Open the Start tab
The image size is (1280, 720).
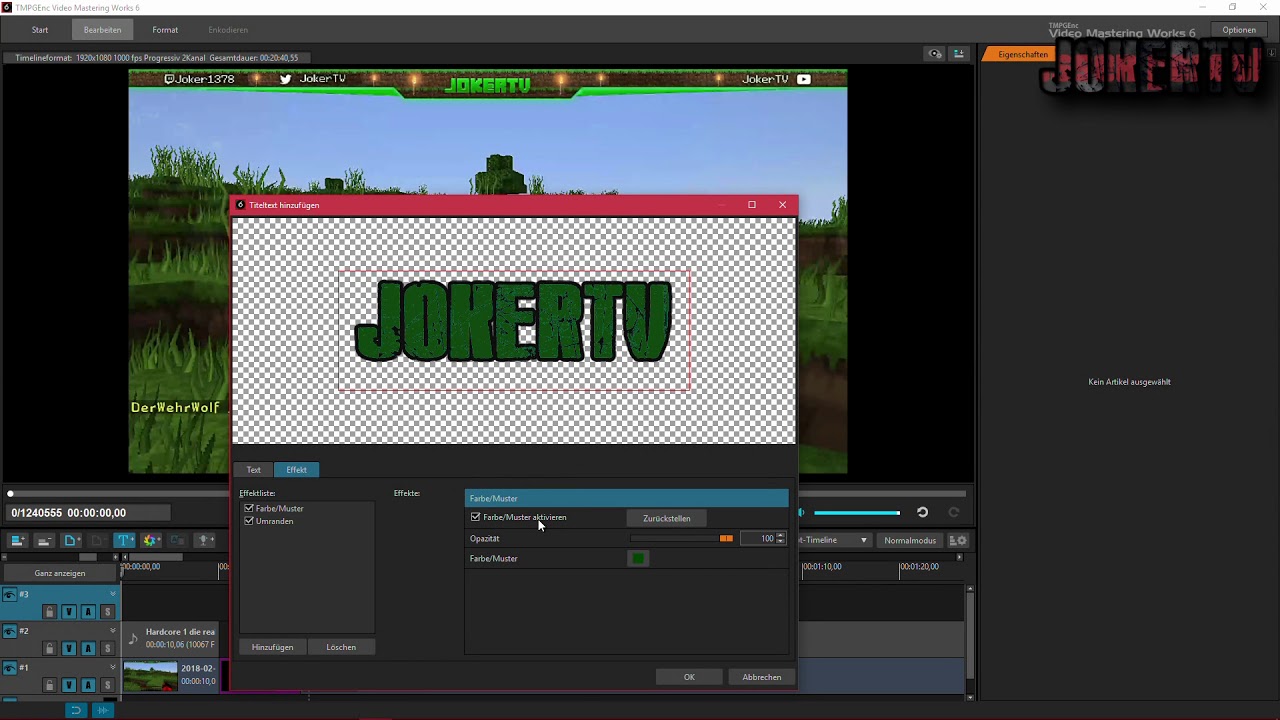[40, 30]
